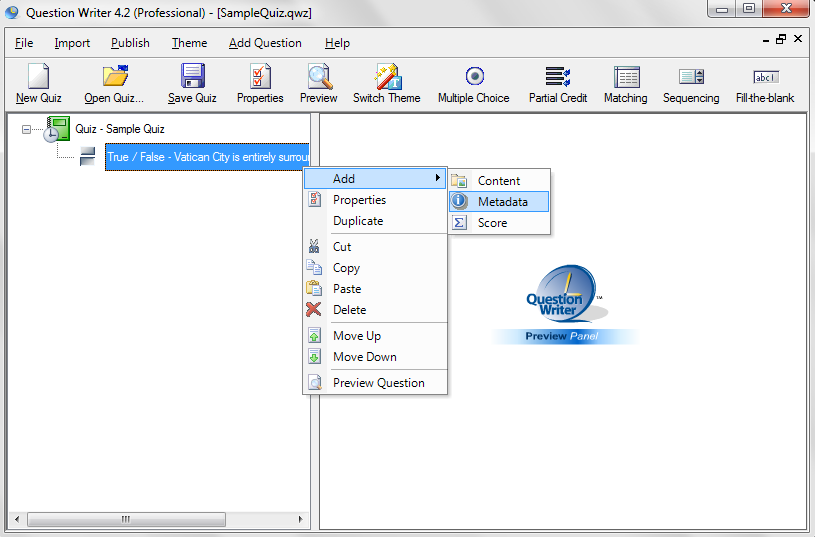The height and width of the screenshot is (537, 815).
Task: Choose Preview Question in the context menu
Action: [375, 383]
